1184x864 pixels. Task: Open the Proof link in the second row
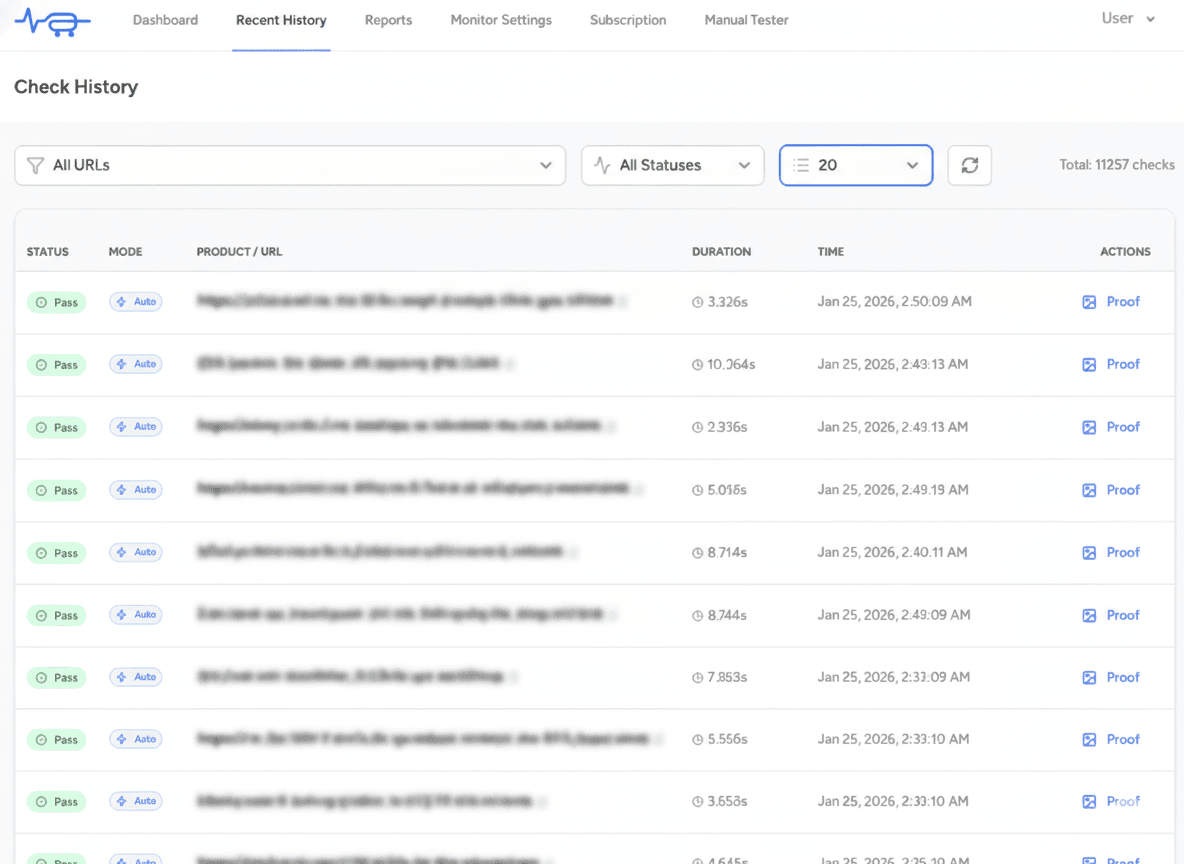click(1123, 364)
